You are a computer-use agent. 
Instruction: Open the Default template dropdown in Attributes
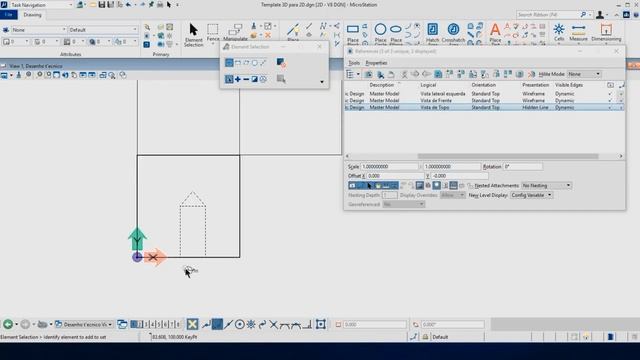click(x=103, y=30)
